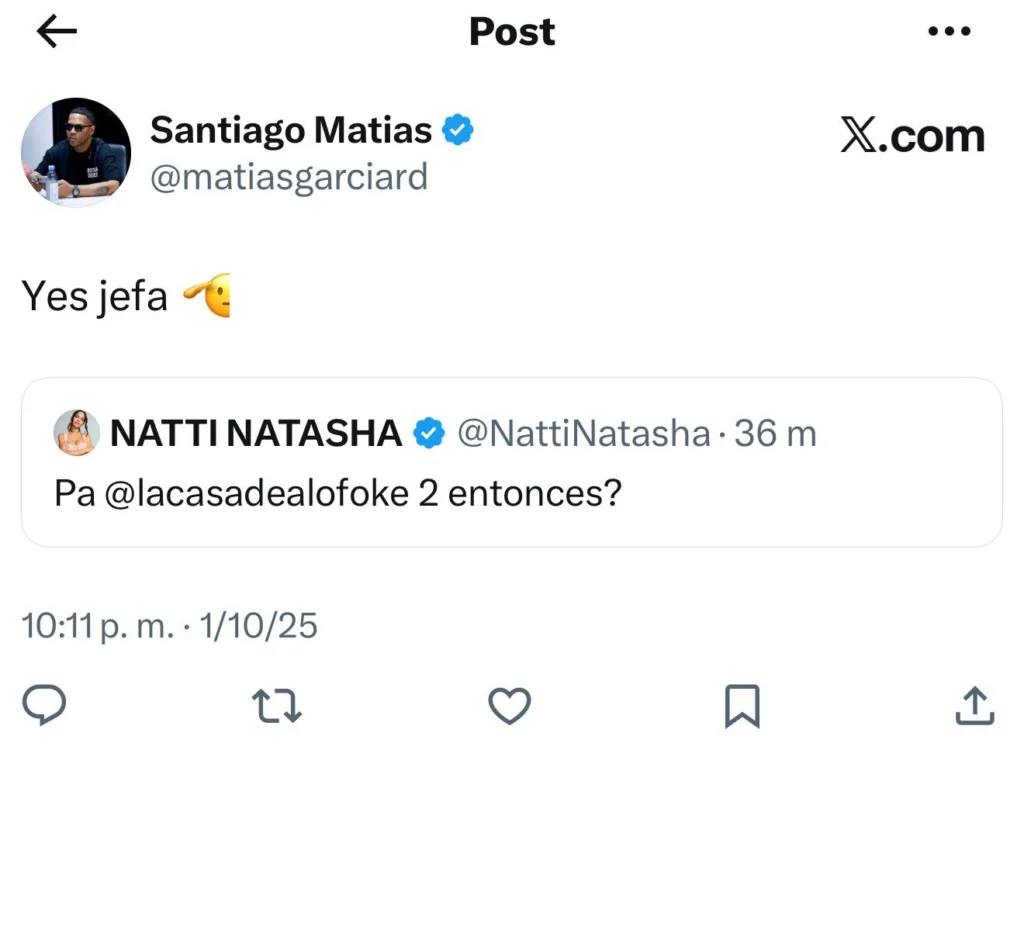Like the post with the heart icon
The image size is (1024, 947).
click(509, 706)
